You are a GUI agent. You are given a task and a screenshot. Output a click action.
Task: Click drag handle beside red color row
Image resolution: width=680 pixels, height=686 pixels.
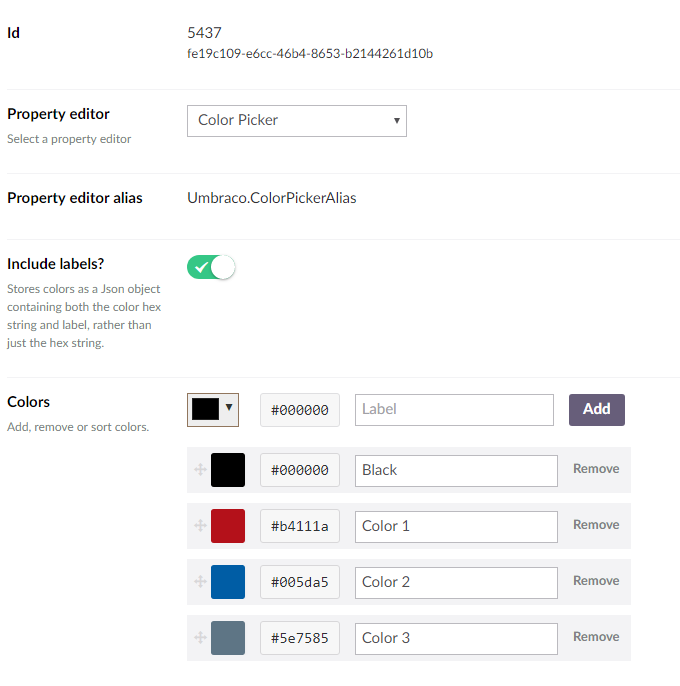(x=200, y=525)
